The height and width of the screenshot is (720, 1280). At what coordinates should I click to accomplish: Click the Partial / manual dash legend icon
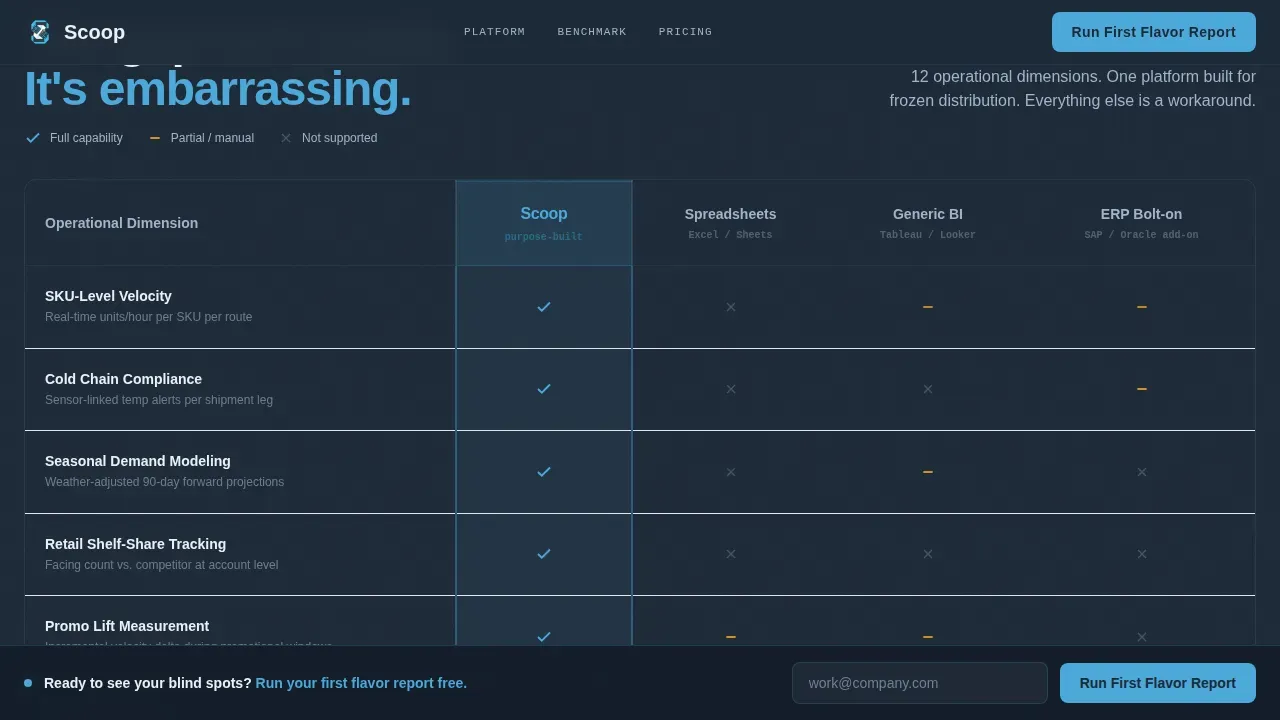(x=155, y=138)
